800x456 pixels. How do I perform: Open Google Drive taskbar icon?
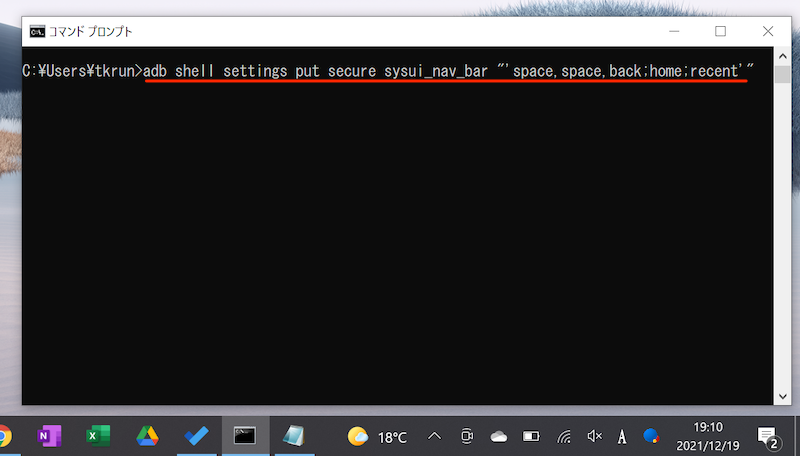tap(148, 436)
